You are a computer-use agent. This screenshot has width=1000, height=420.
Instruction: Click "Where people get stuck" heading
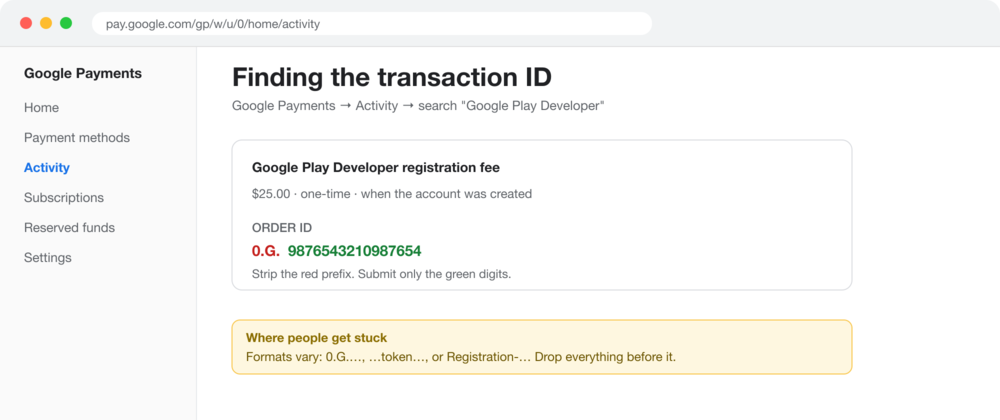pos(316,338)
